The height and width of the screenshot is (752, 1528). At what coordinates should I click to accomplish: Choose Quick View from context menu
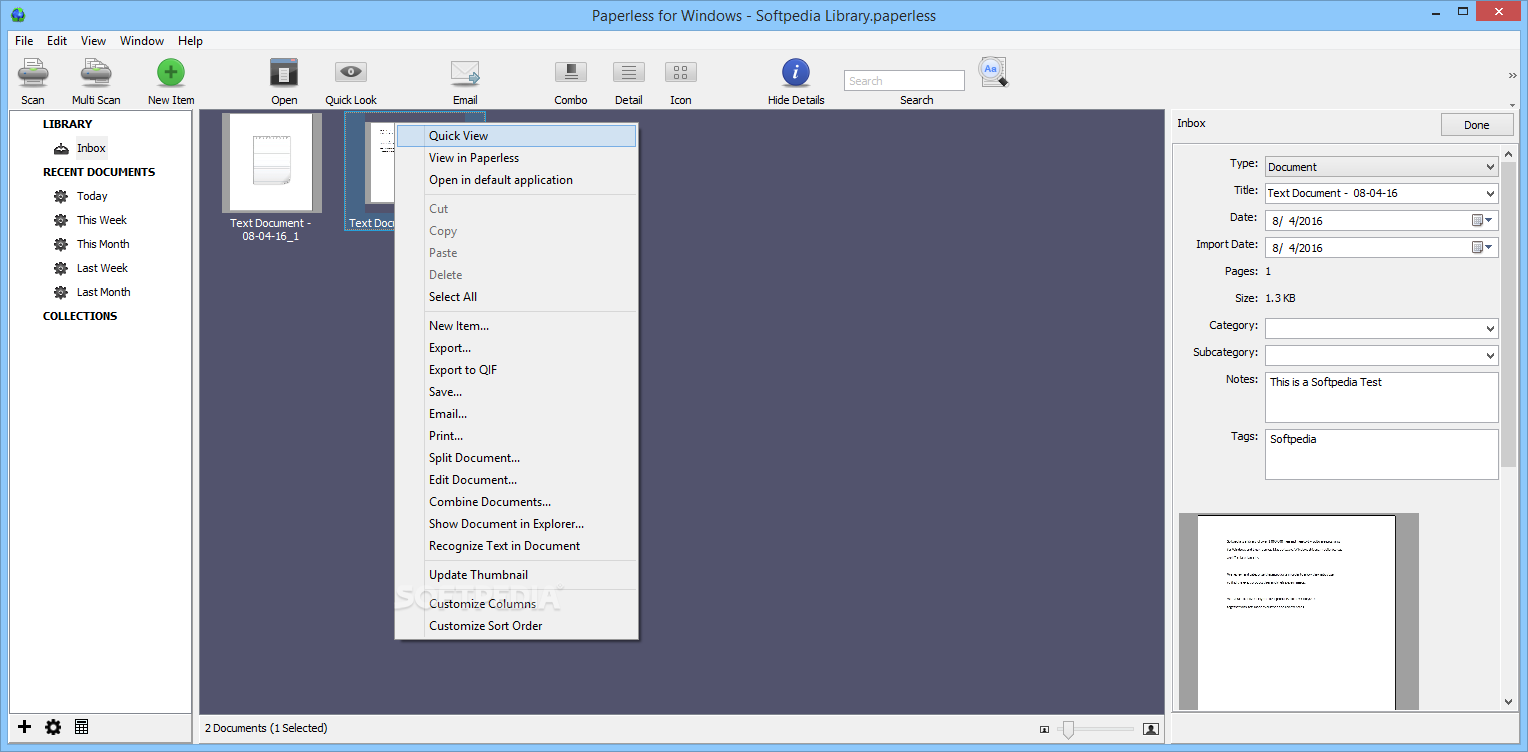tap(517, 136)
